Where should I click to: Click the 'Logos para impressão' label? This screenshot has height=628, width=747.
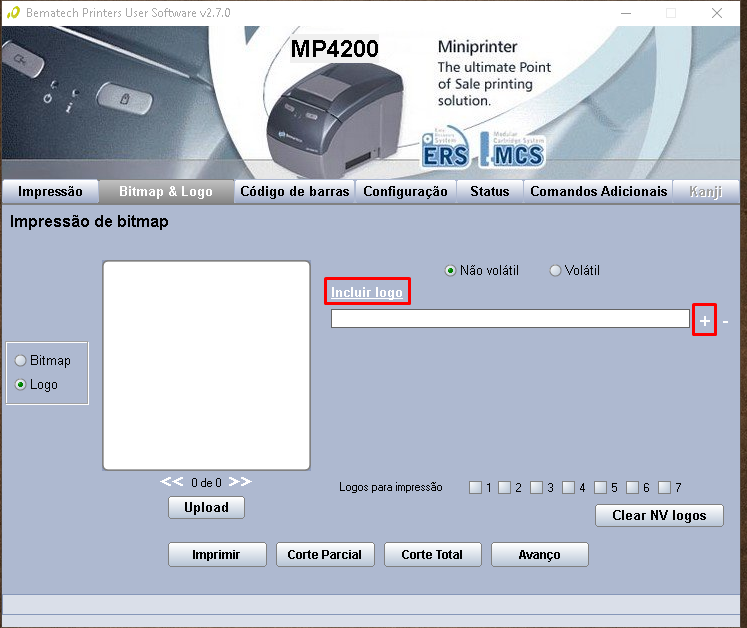391,487
